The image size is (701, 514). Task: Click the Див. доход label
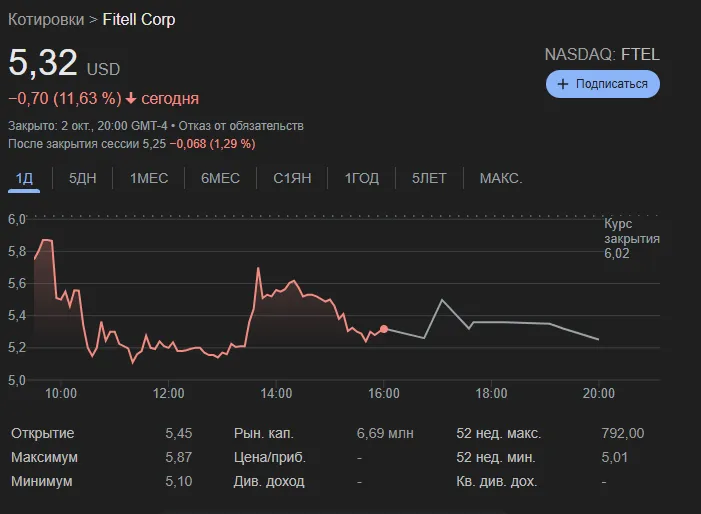coord(269,481)
